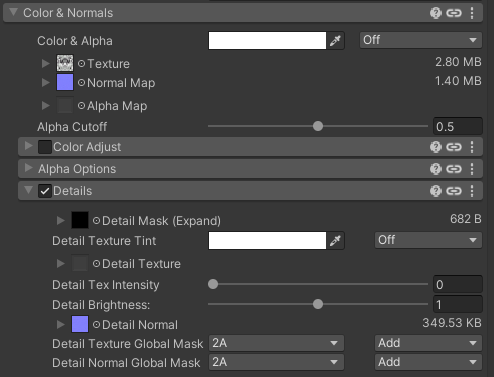Viewport: 494px width, 377px height.
Task: Open Detail Normal Global Mask Add dropdown
Action: point(428,362)
